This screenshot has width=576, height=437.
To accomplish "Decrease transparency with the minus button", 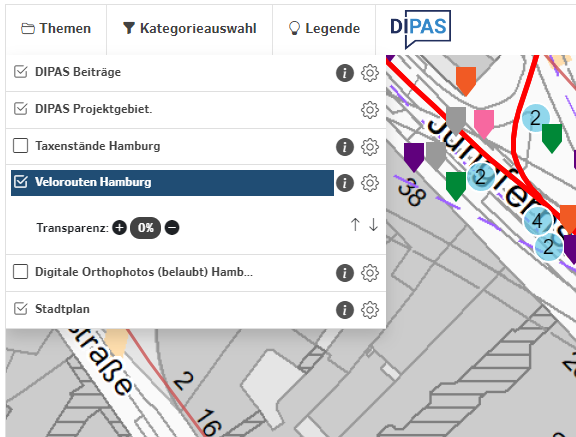I will (172, 228).
